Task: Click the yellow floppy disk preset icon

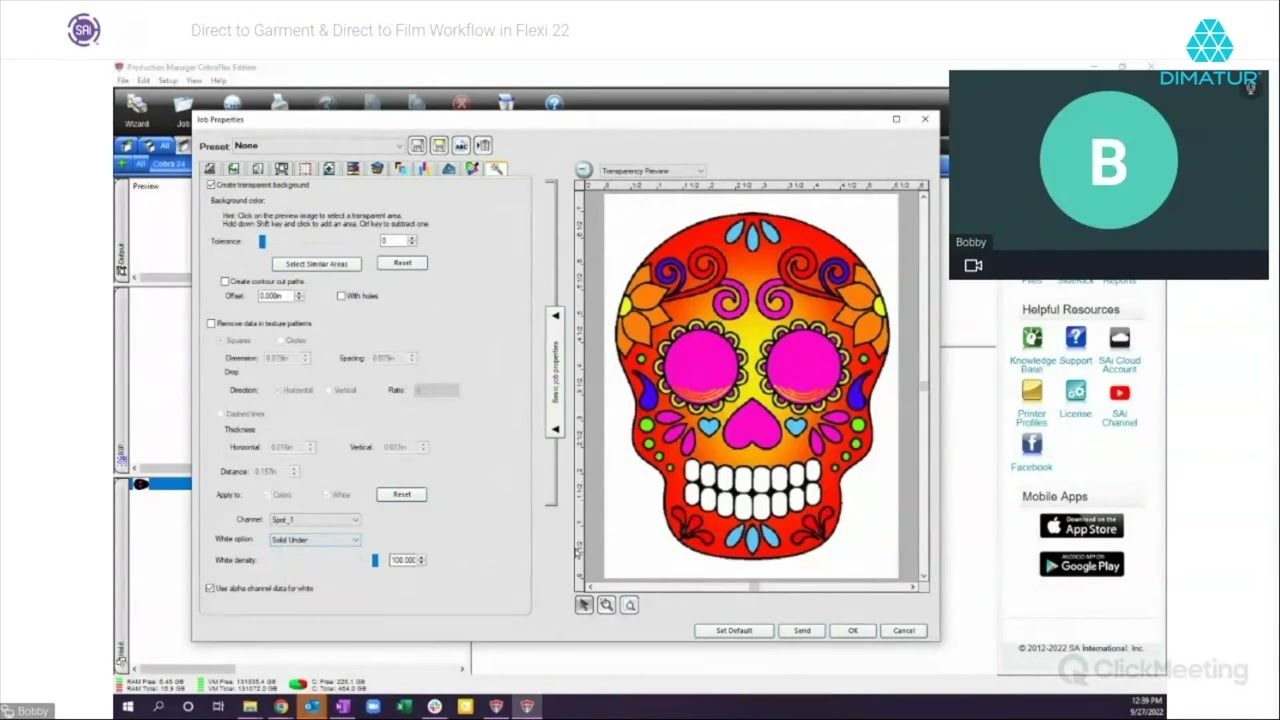Action: [x=439, y=146]
